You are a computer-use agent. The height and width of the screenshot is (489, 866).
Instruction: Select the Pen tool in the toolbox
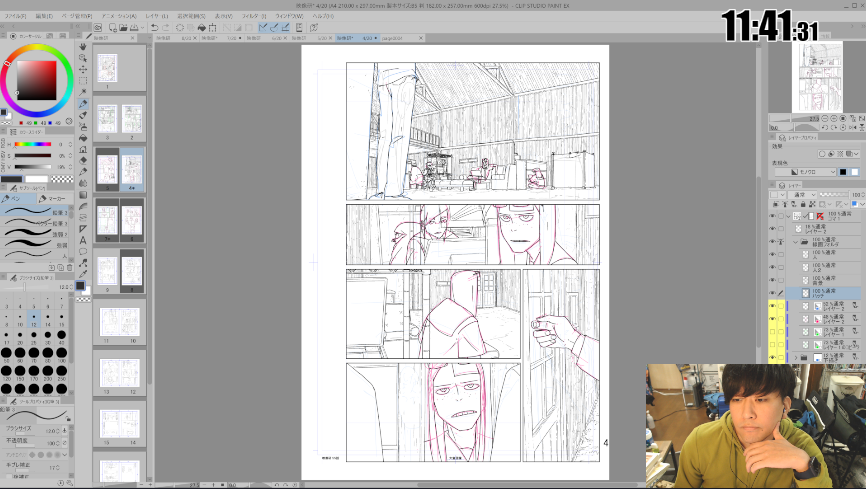pyautogui.click(x=83, y=104)
